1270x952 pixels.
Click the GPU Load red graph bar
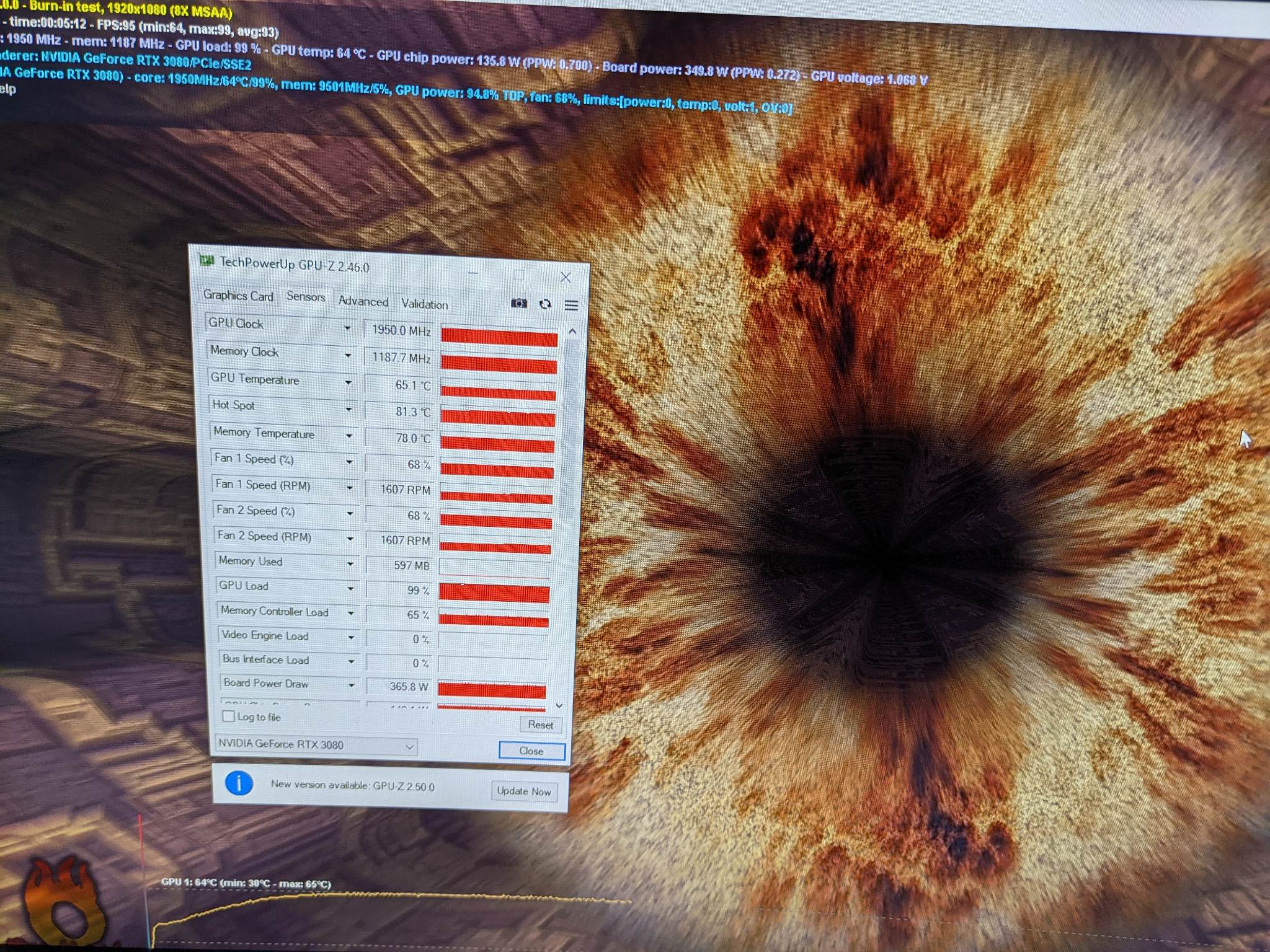click(494, 593)
